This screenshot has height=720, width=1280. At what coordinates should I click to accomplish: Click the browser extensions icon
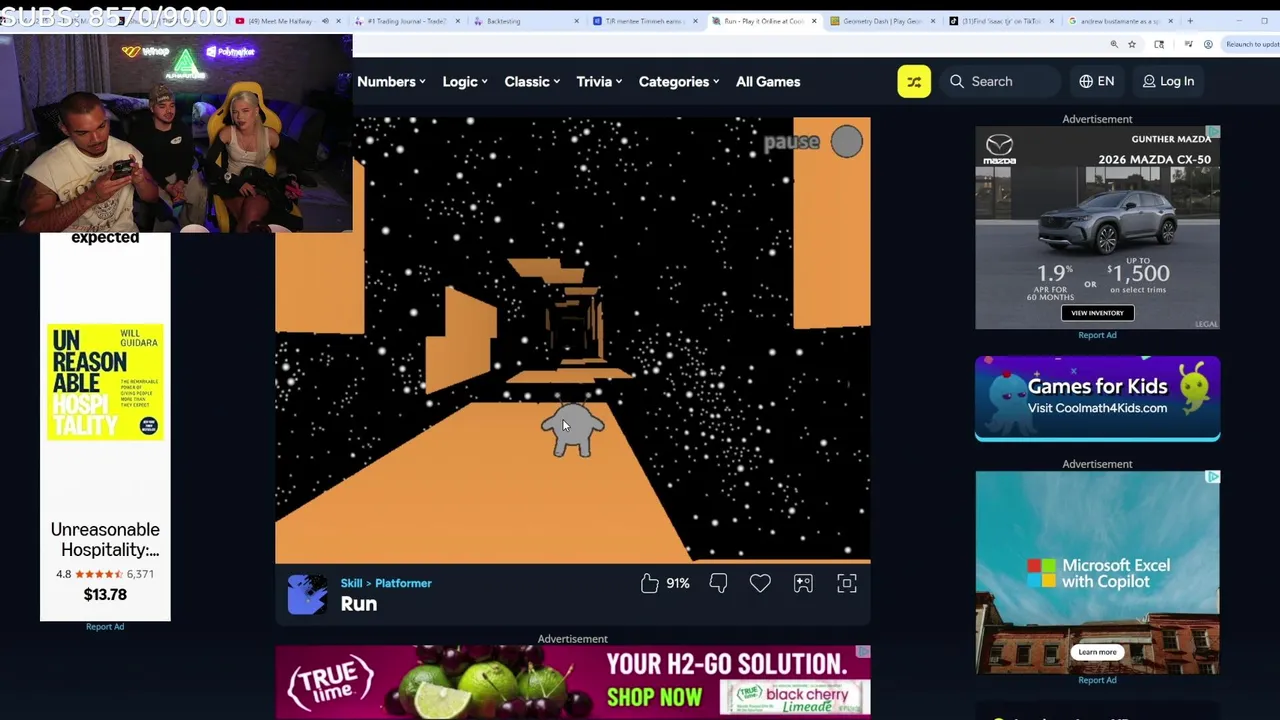point(1159,44)
